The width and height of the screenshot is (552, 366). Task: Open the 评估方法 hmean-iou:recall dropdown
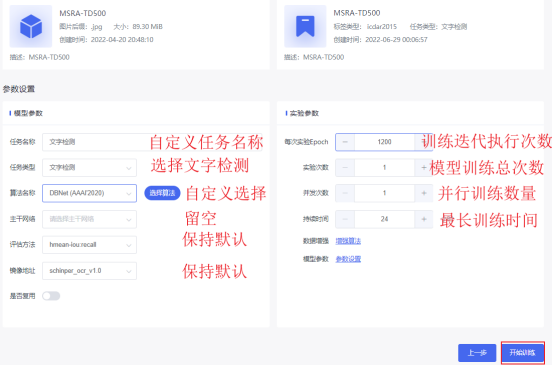tap(89, 245)
